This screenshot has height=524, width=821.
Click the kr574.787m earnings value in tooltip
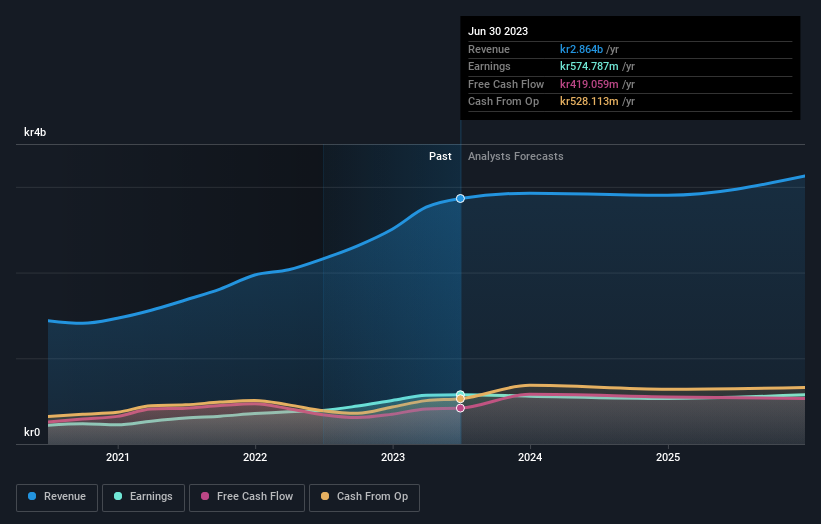click(x=589, y=66)
